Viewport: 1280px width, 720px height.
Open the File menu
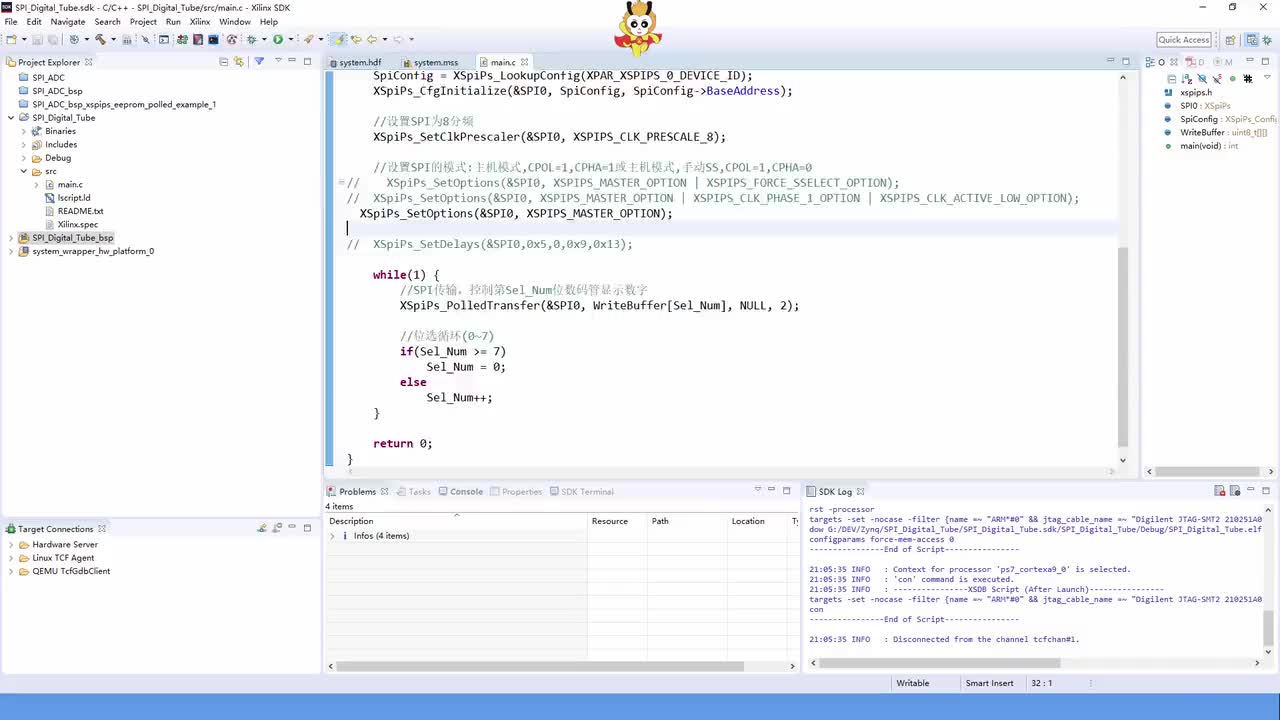(11, 21)
